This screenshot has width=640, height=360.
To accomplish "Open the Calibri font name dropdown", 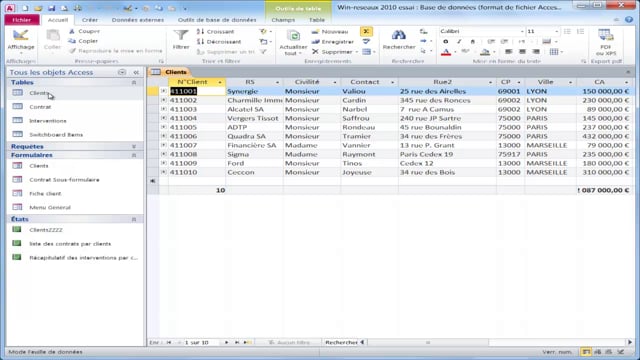I will pyautogui.click(x=522, y=31).
